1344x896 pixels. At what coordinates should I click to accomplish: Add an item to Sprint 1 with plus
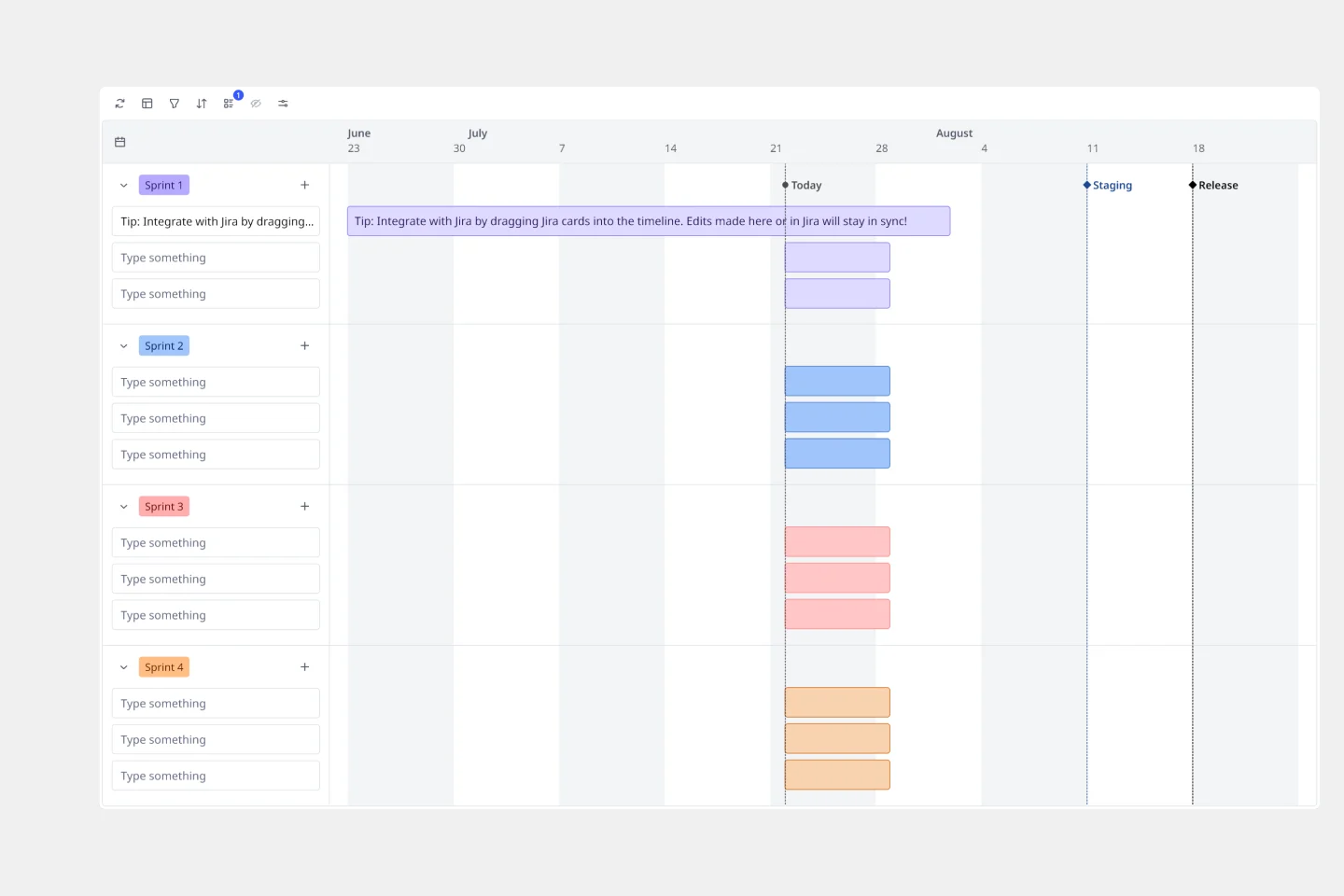[304, 186]
